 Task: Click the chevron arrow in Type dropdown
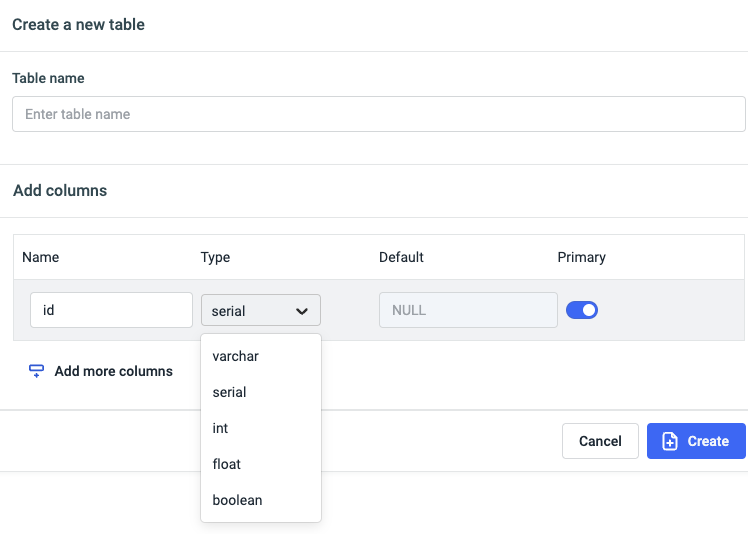click(x=302, y=311)
